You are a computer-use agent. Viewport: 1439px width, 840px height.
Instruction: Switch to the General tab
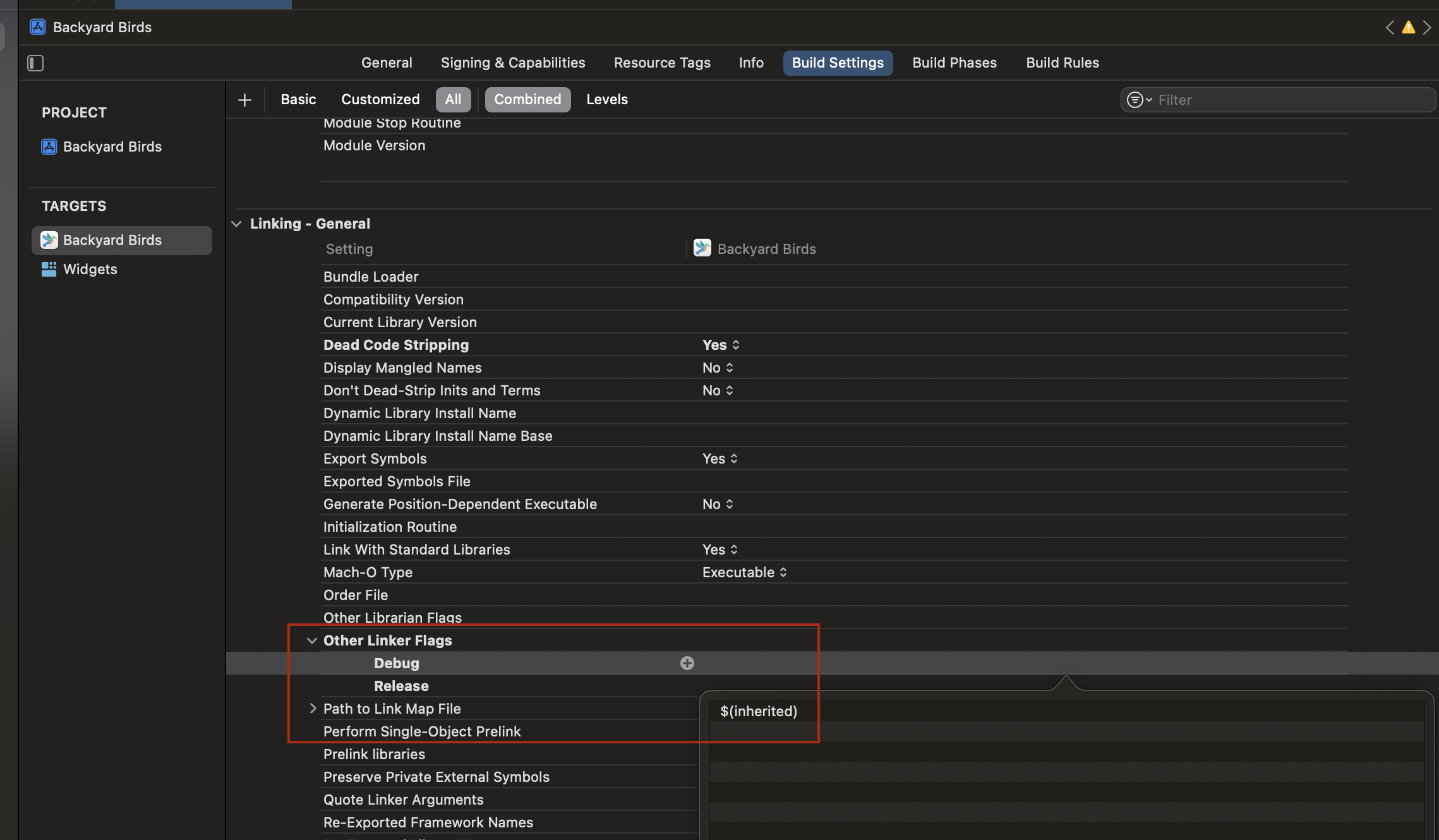point(387,63)
